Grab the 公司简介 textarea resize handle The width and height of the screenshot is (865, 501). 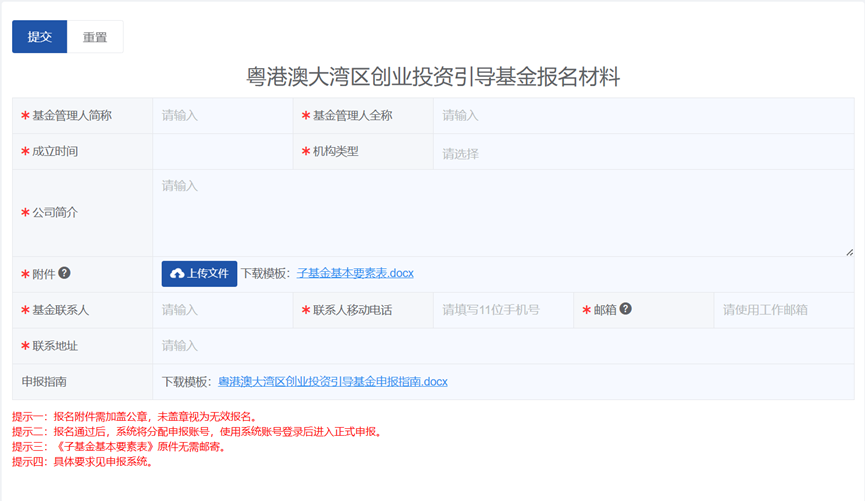[849, 251]
